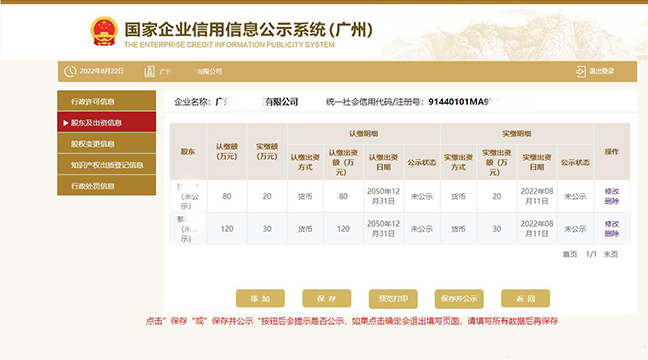
Task: Click the 保存 button
Action: click(x=326, y=298)
